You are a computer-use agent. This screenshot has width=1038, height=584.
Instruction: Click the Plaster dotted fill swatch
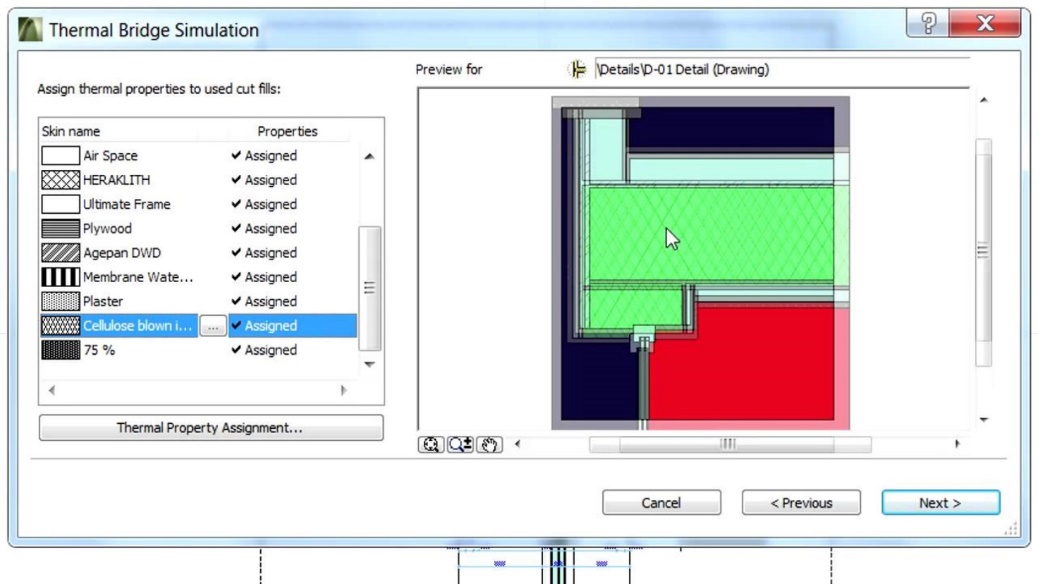coord(60,301)
